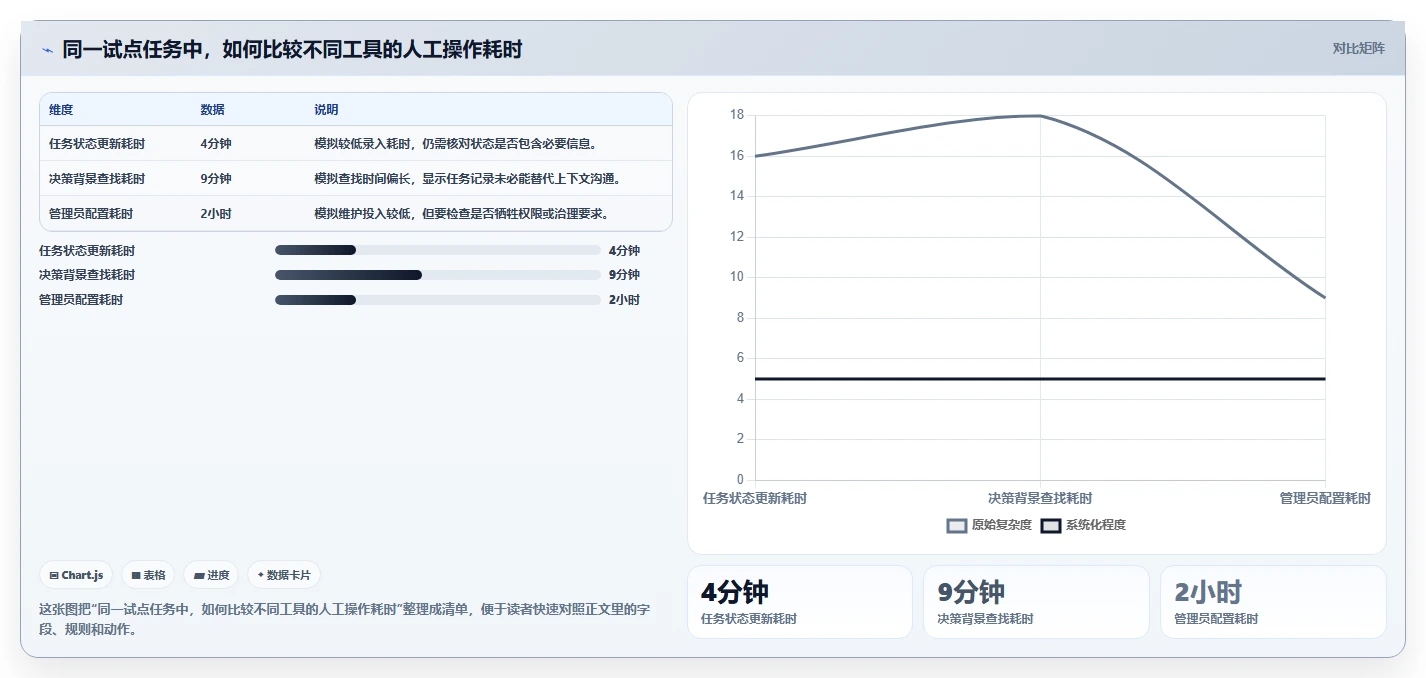The height and width of the screenshot is (678, 1426).
Task: Click x-axis label 任务状态更新耗时 on chart
Action: pos(755,498)
